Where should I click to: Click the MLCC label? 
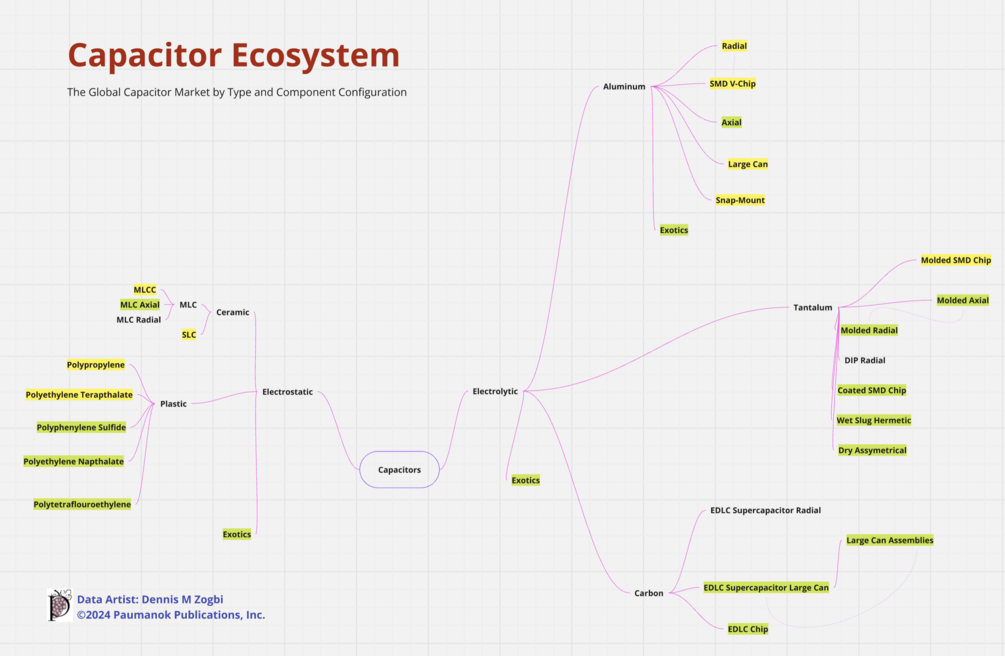145,290
